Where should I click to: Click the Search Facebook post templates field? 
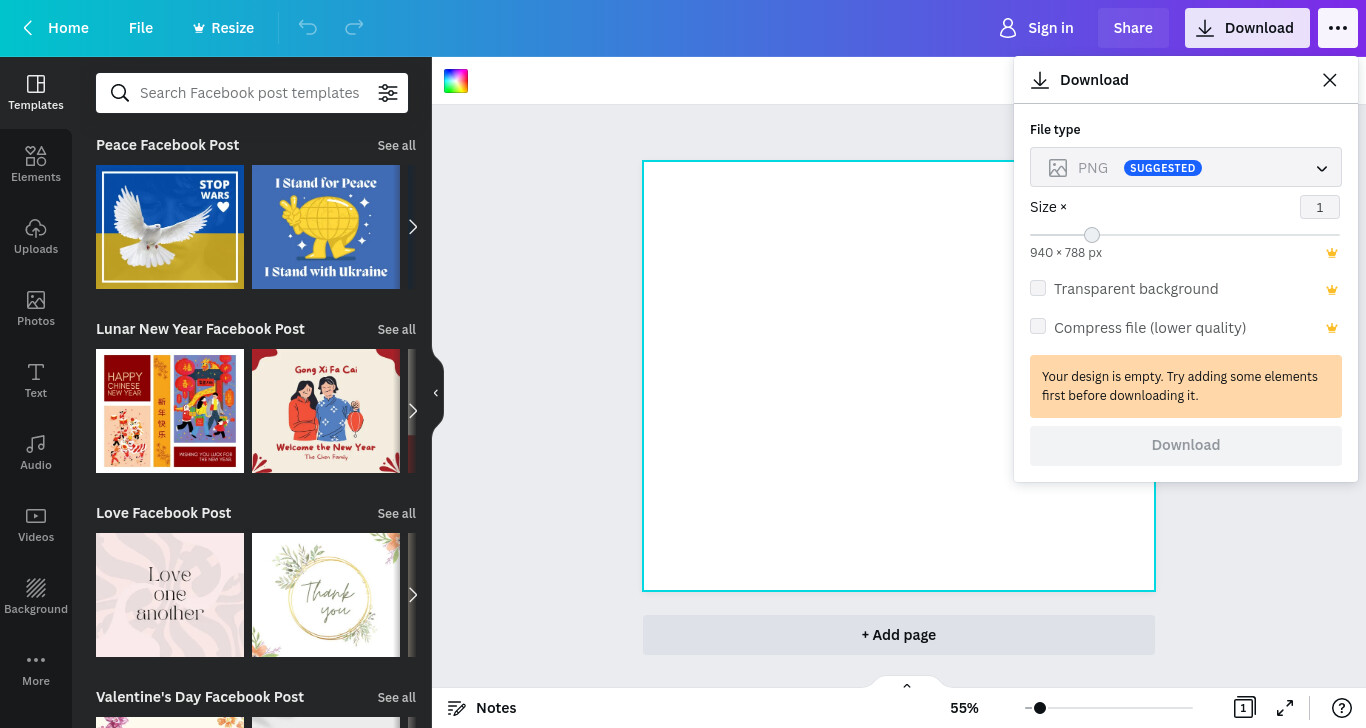coord(252,93)
